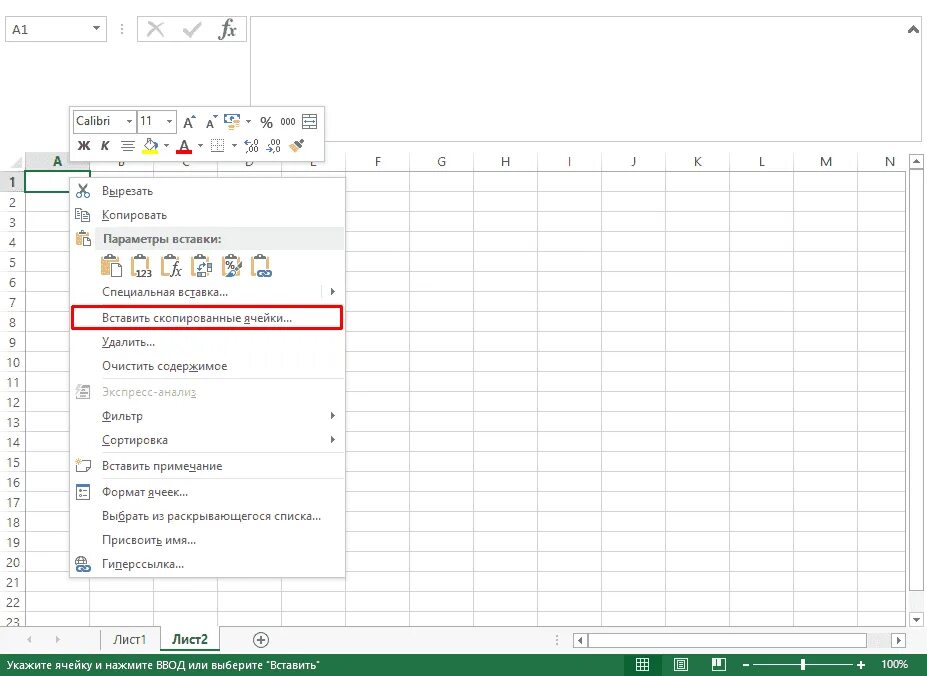Open the Фильтр submenu
Screen dimensions: 927x676
(207, 416)
